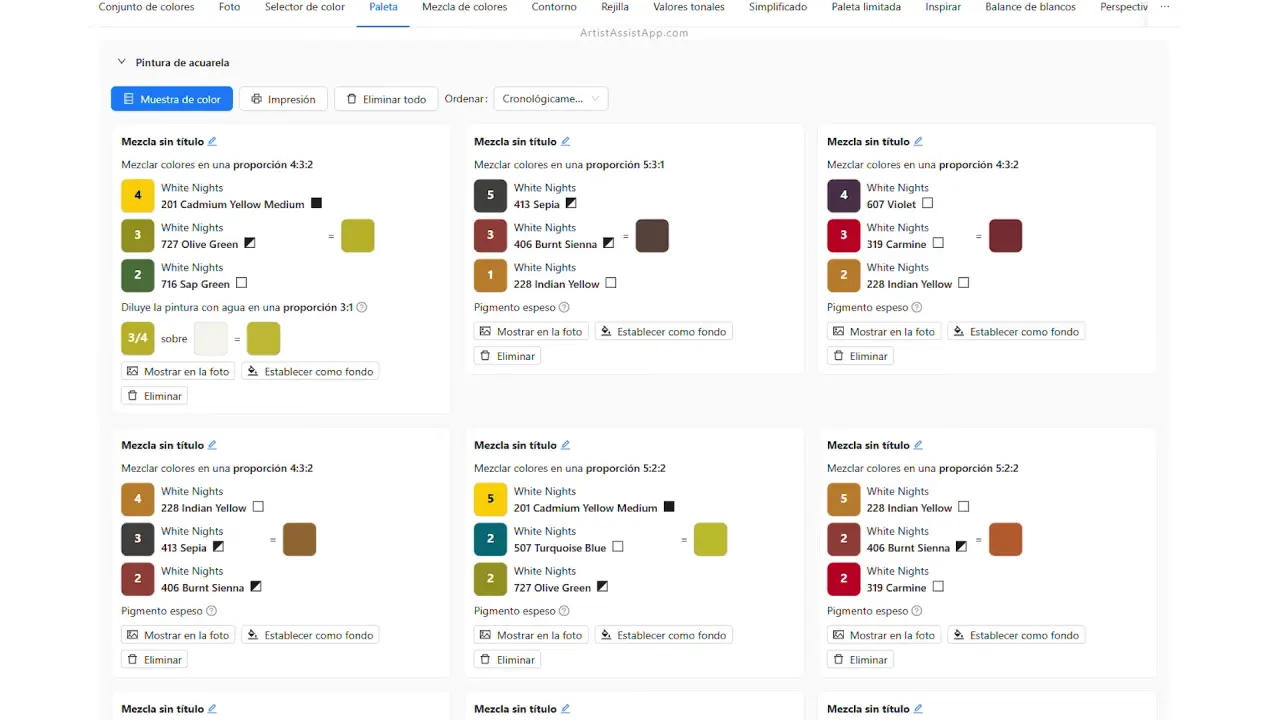This screenshot has width=1280, height=720.
Task: Delete the Sepia 5:3:1 mix with Eliminar
Action: 507,356
